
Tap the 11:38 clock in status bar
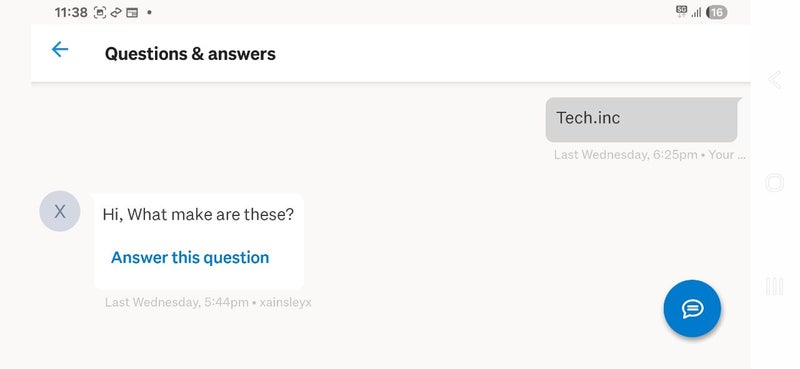[71, 12]
